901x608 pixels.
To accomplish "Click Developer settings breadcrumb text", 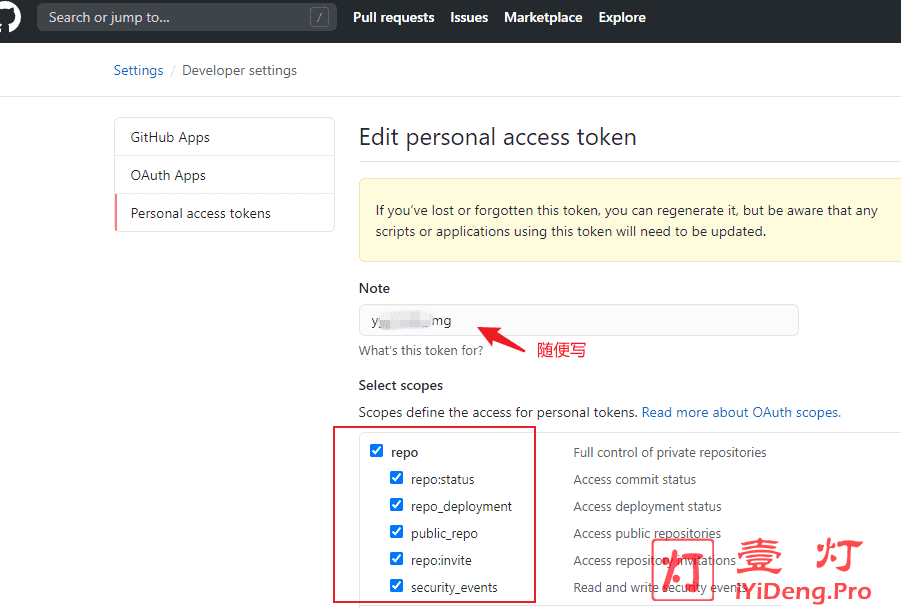I will click(x=240, y=70).
